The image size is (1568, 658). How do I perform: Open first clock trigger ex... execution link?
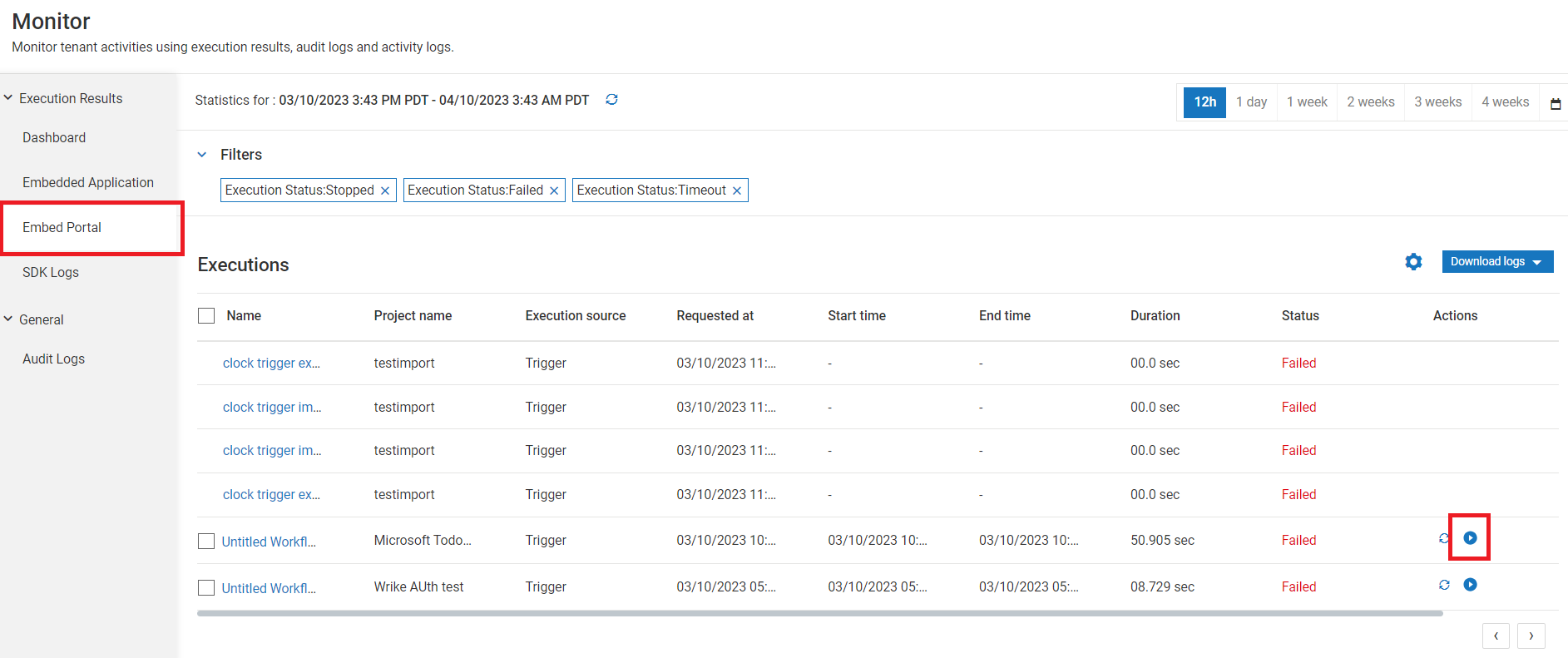271,364
